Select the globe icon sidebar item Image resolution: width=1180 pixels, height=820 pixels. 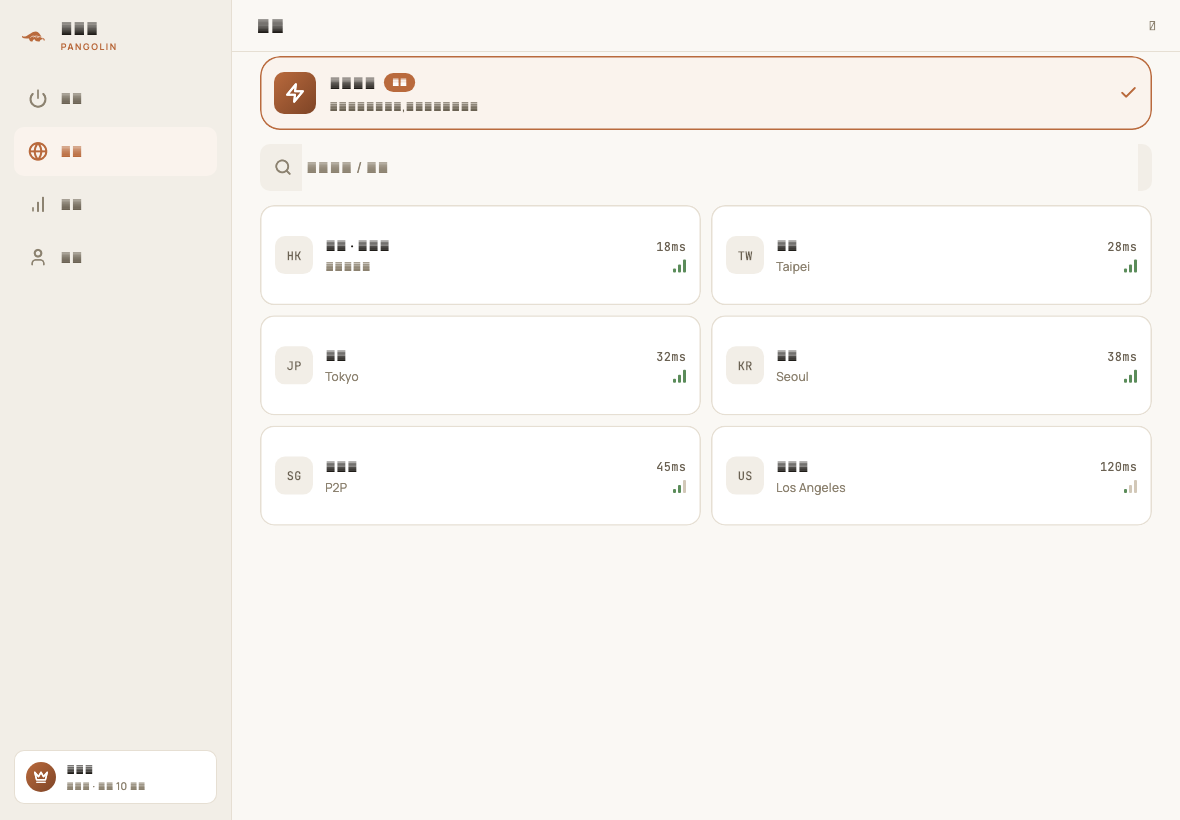115,151
